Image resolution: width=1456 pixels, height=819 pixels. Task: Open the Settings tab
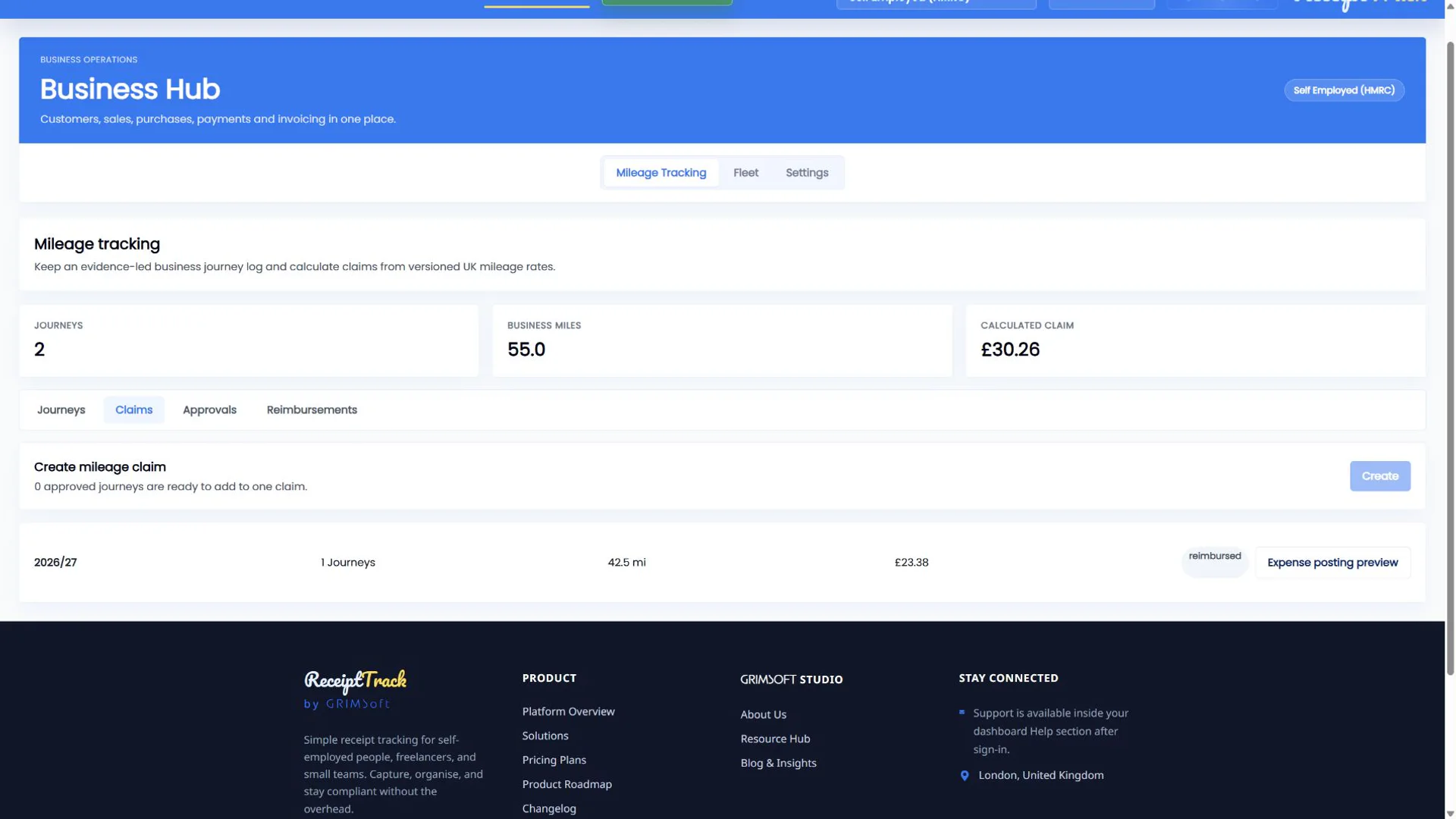point(807,173)
